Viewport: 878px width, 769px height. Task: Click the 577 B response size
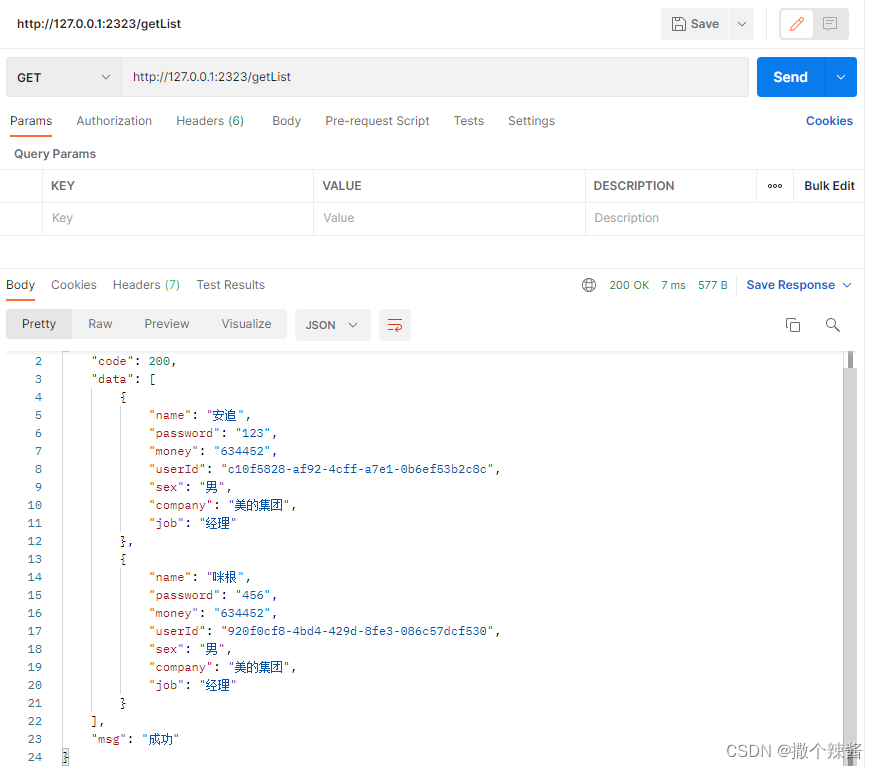click(712, 285)
